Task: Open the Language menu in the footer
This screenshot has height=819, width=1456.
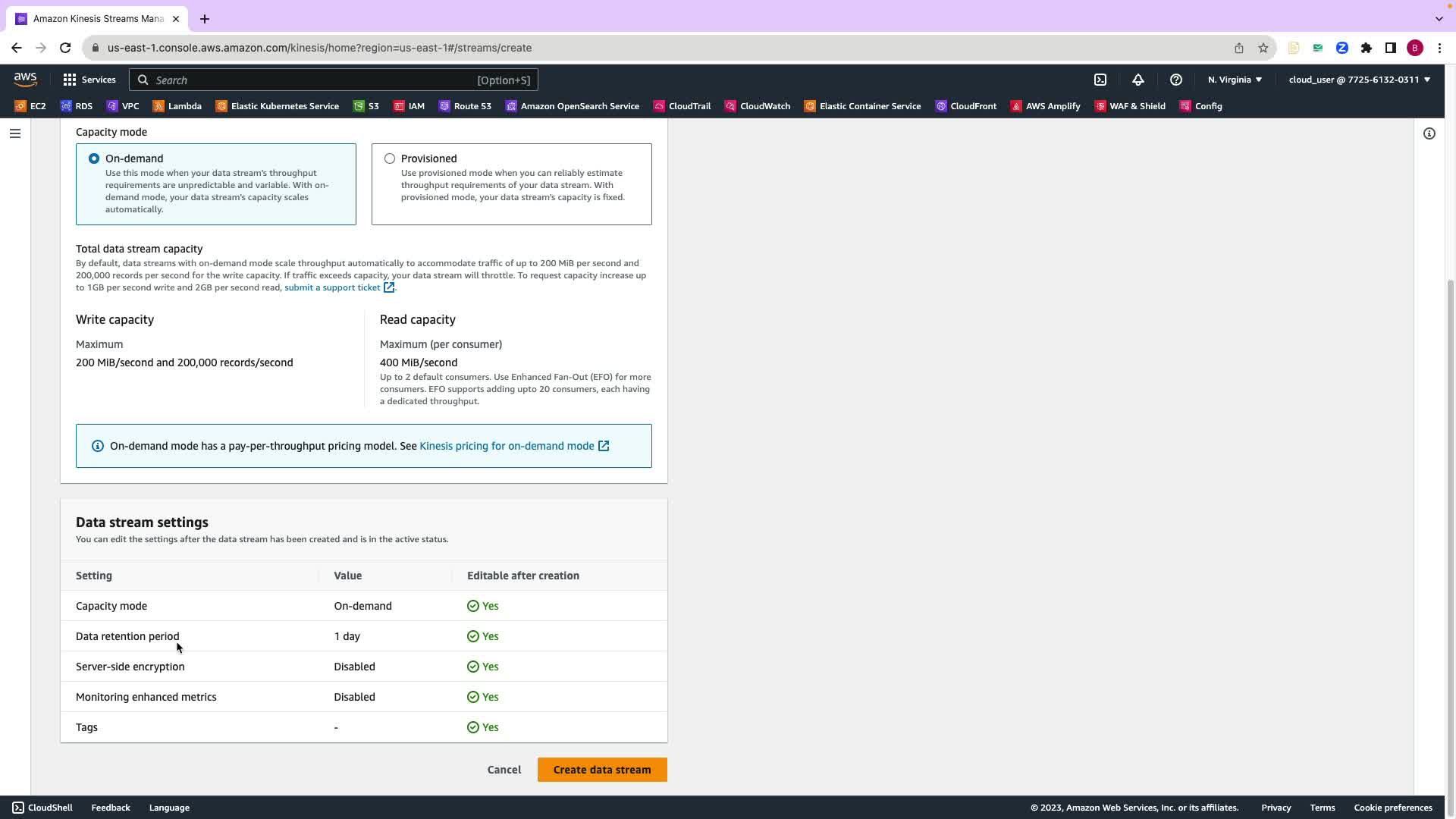Action: pyautogui.click(x=169, y=808)
